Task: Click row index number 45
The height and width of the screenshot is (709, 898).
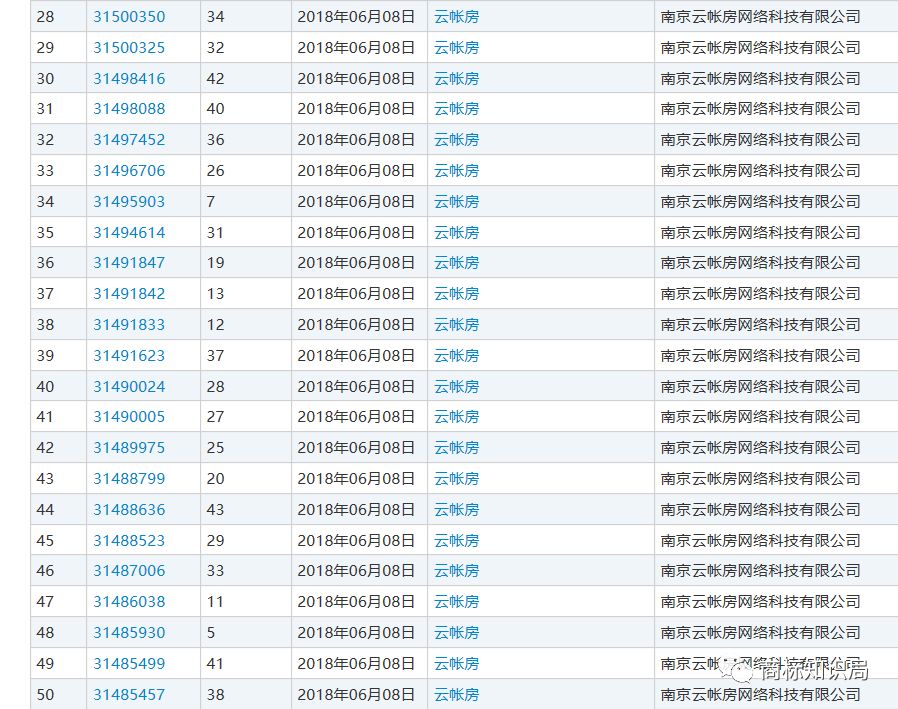Action: (x=45, y=541)
